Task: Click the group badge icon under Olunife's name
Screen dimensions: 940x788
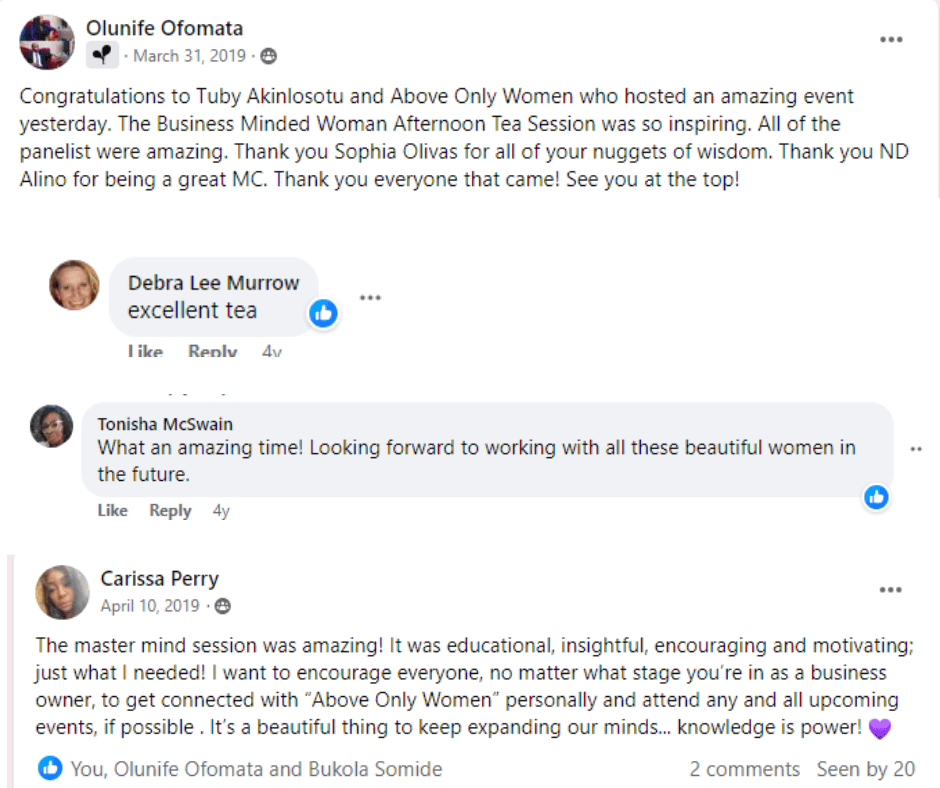Action: (102, 56)
